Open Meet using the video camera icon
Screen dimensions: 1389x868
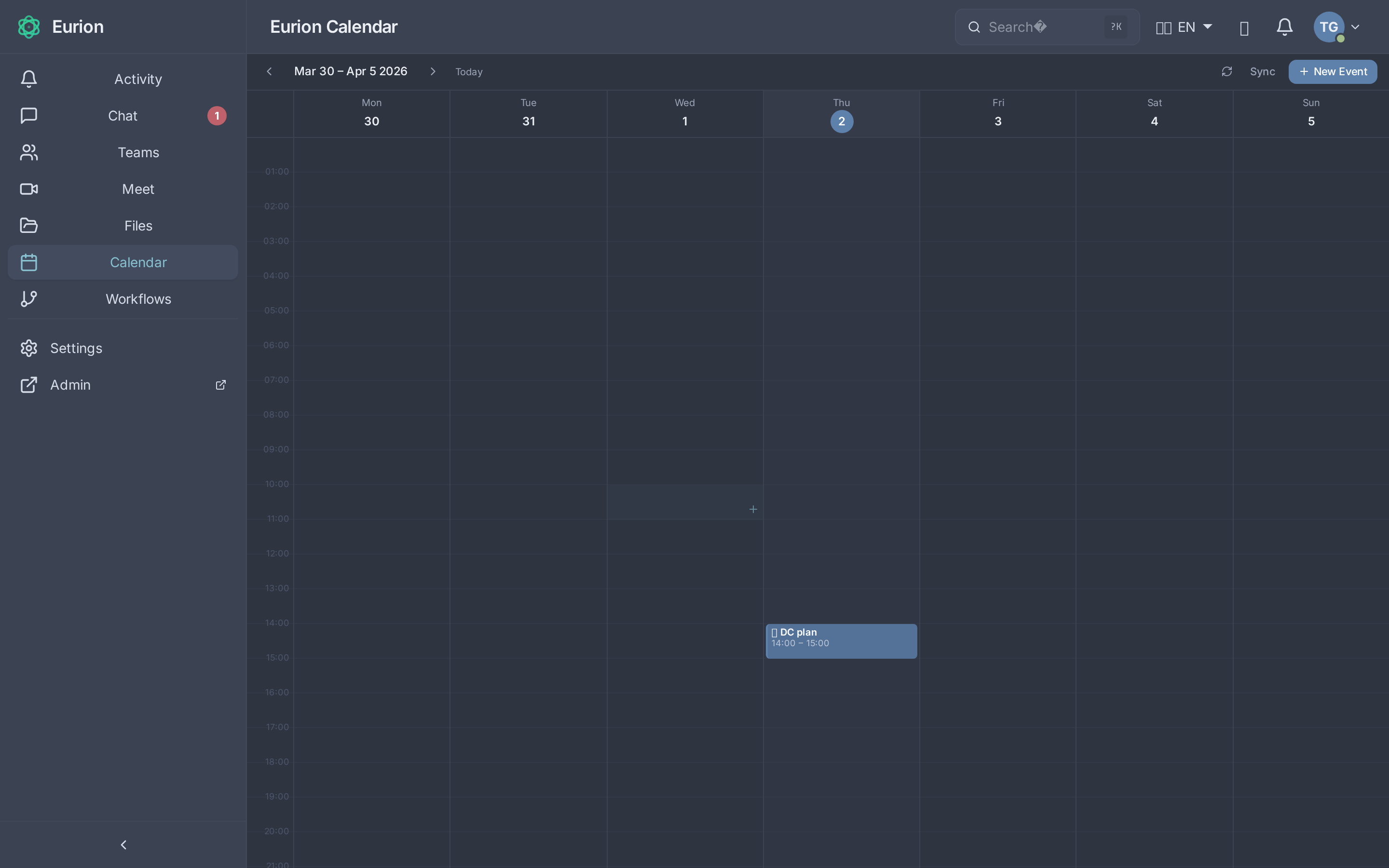click(29, 189)
